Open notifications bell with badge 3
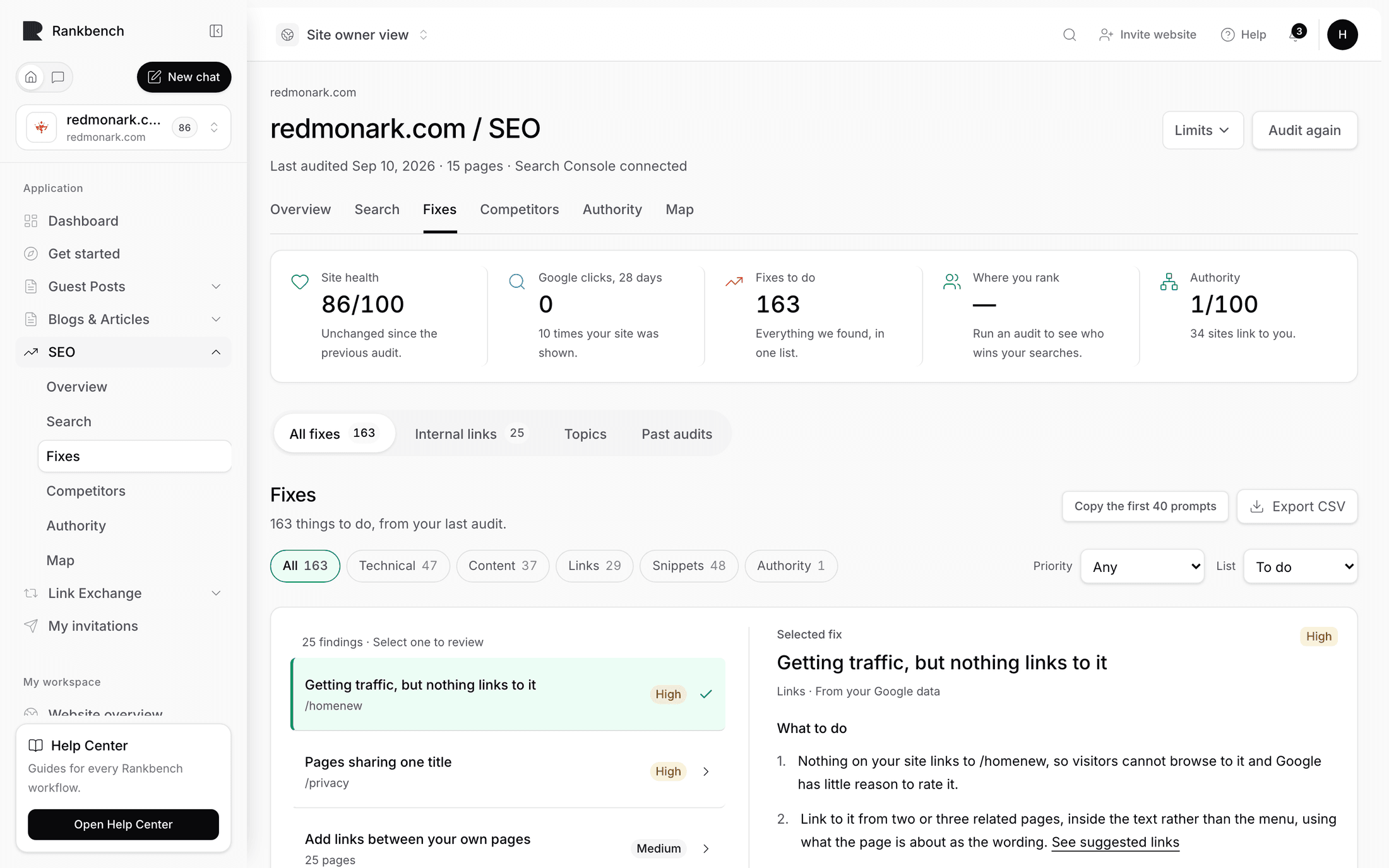The image size is (1389, 868). point(1296,34)
